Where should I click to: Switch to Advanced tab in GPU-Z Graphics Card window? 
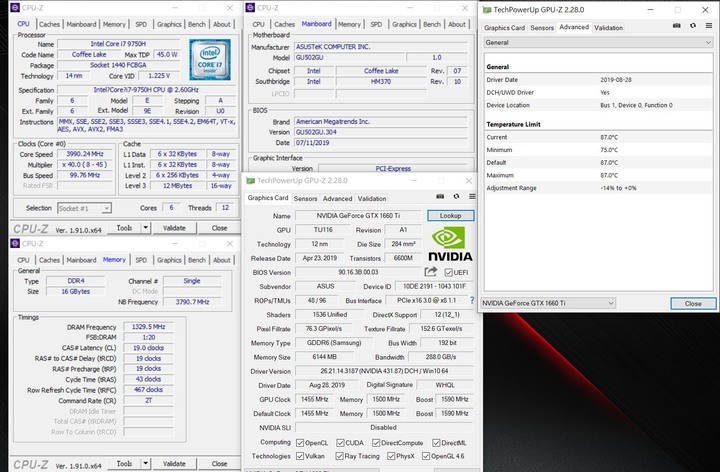tap(337, 198)
